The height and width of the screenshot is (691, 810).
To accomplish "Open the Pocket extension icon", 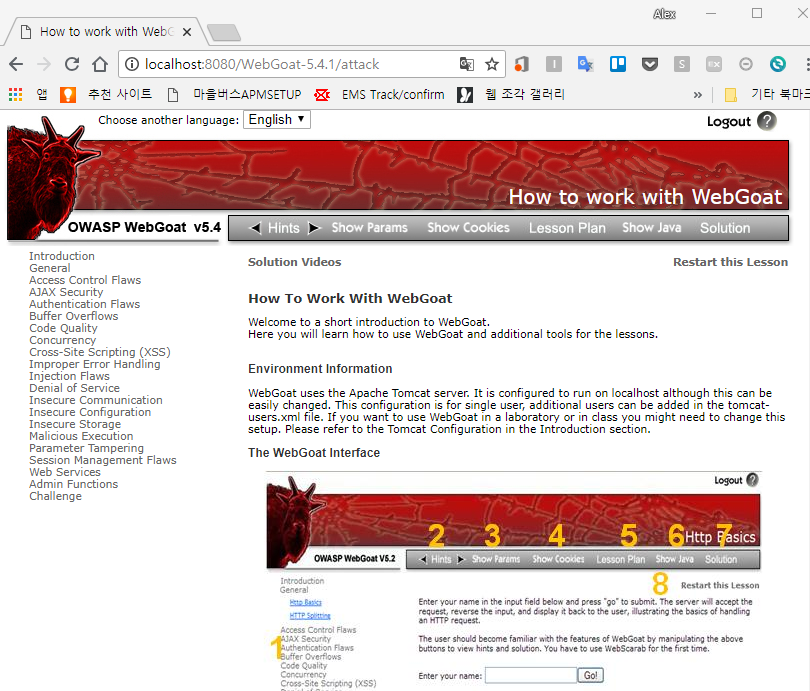I will tap(650, 64).
